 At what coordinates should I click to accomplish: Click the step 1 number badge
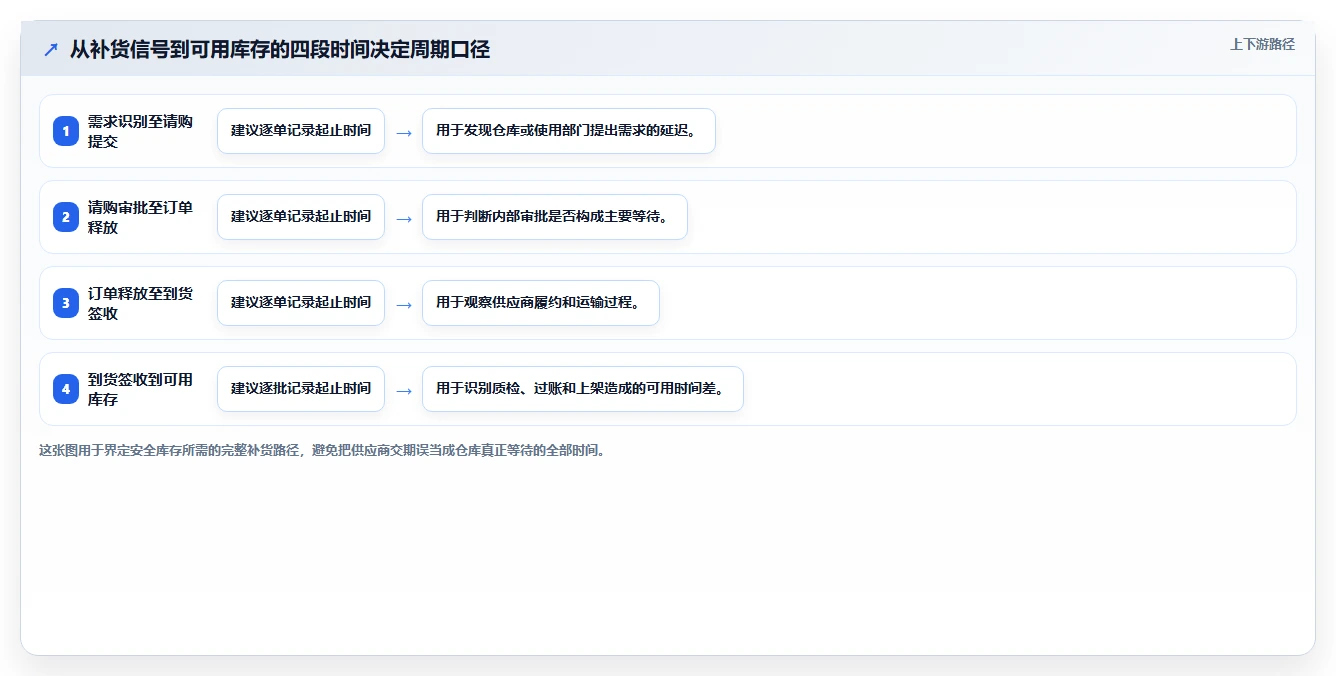66,131
